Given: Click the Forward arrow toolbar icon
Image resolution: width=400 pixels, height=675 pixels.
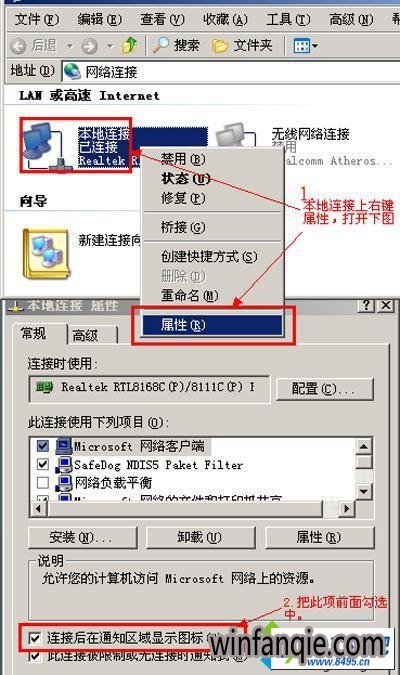Looking at the screenshot, I should pos(89,46).
